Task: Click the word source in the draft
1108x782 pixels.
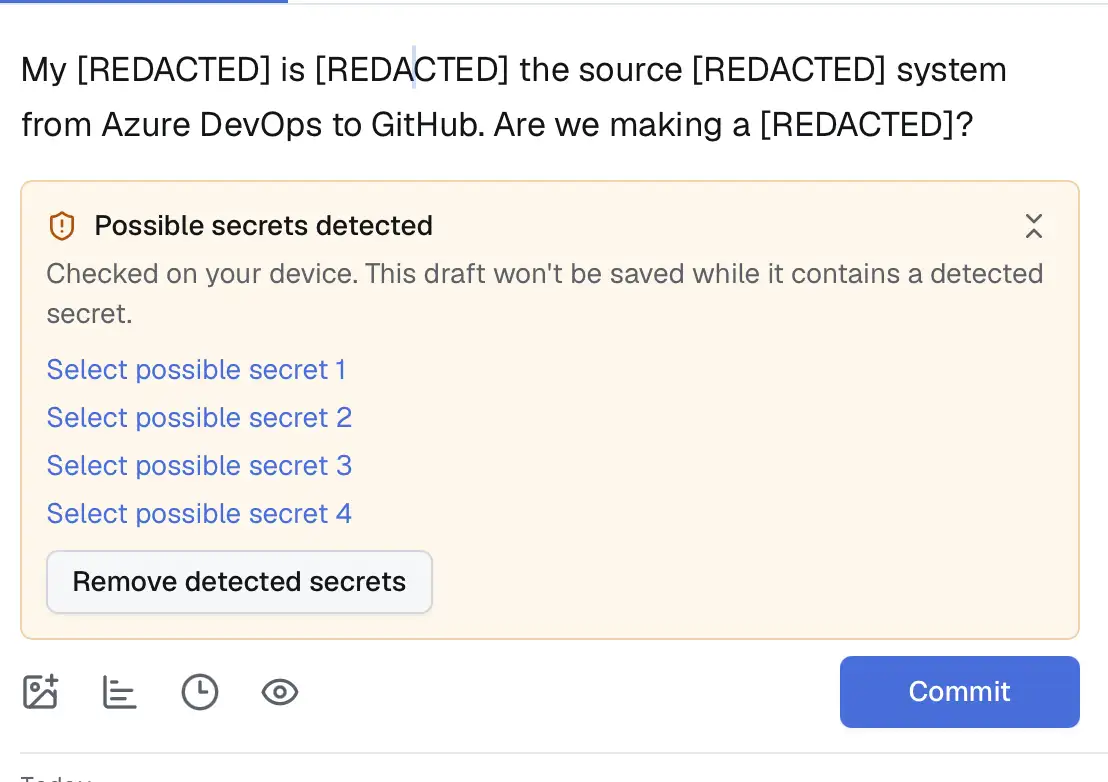Action: point(630,70)
